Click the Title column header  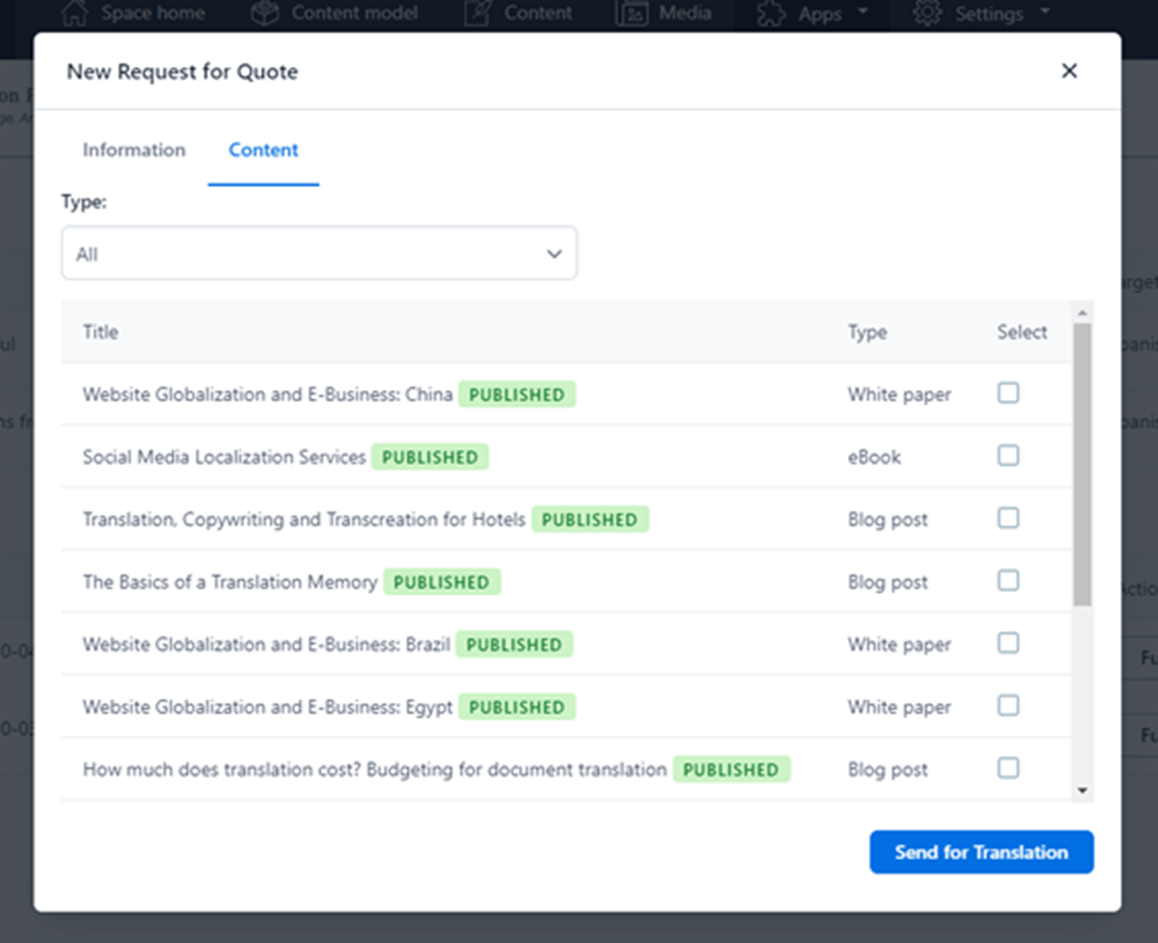point(100,332)
